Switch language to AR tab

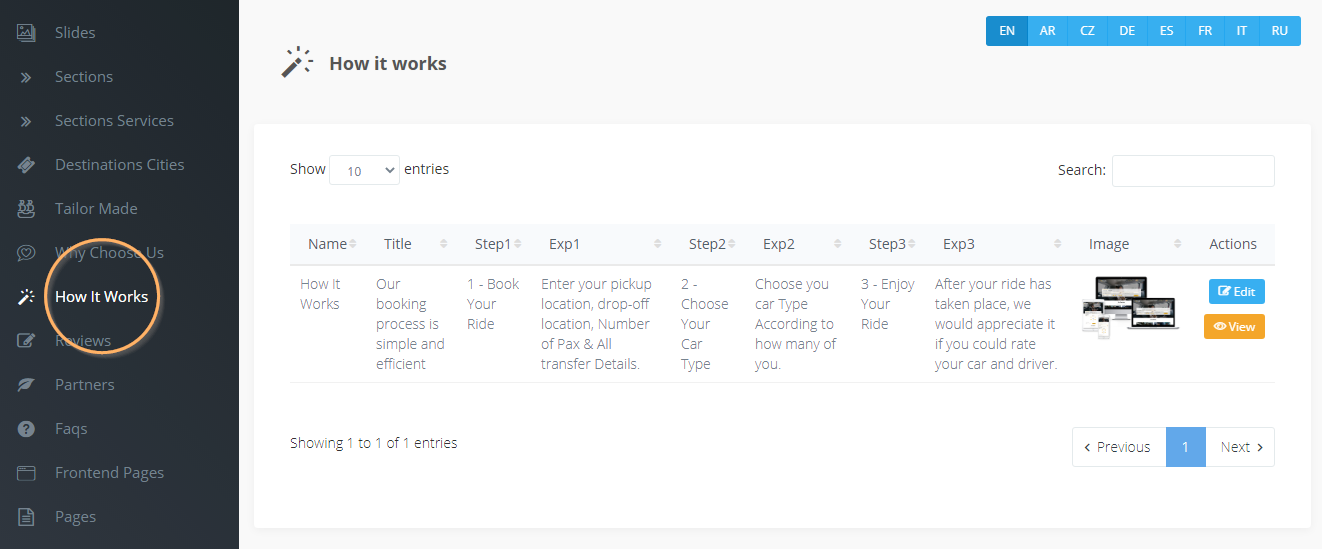[1047, 31]
